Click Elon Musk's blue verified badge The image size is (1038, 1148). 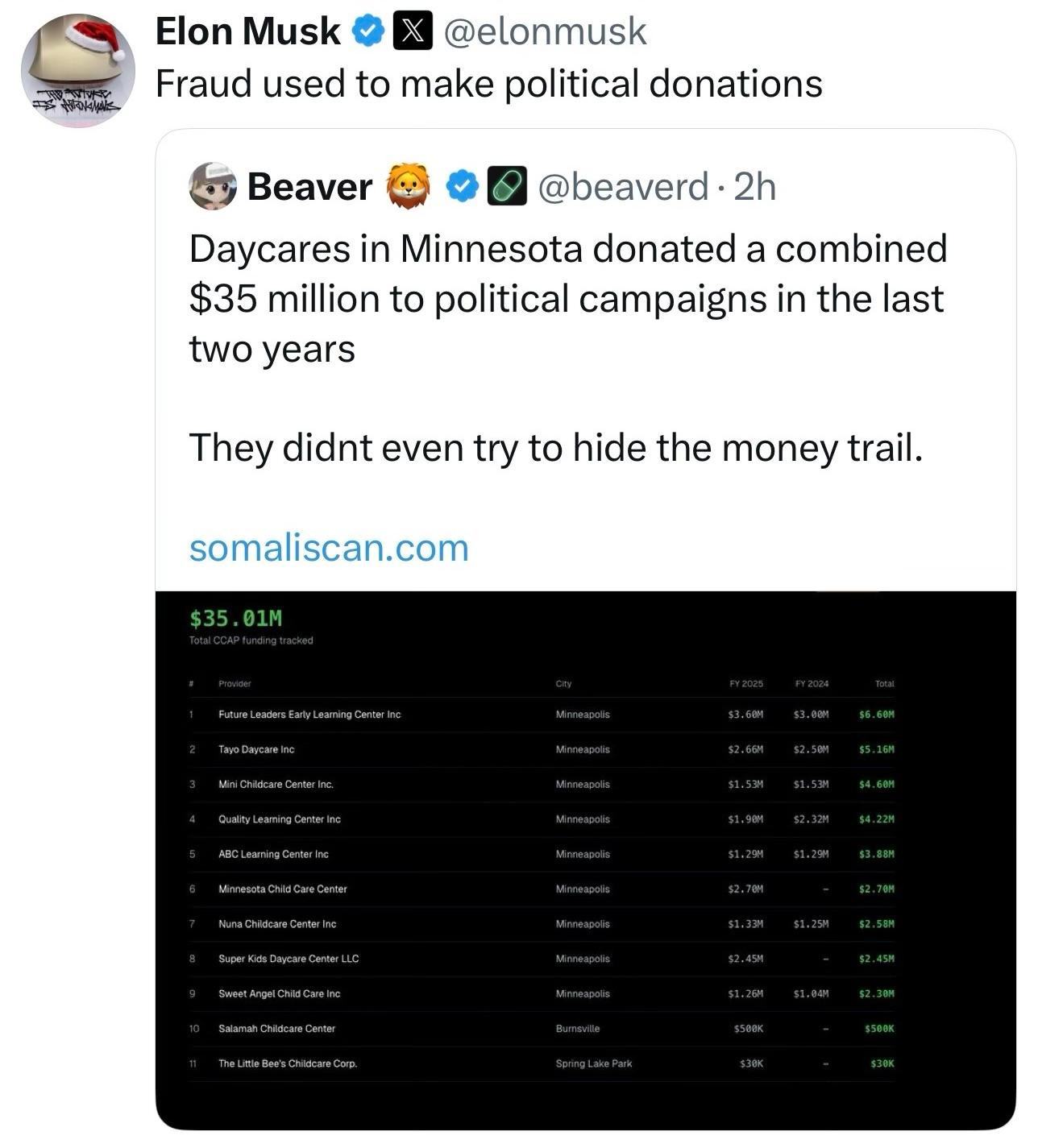point(369,32)
